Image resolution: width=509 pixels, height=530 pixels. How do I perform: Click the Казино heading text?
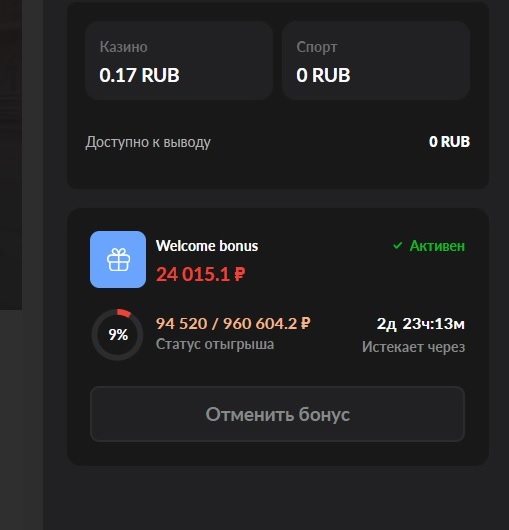123,47
